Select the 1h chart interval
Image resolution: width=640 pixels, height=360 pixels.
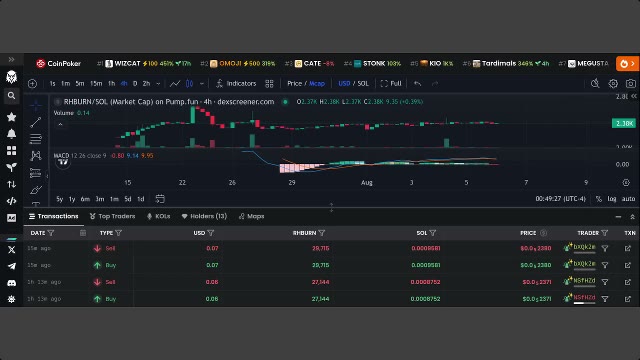click(x=111, y=84)
